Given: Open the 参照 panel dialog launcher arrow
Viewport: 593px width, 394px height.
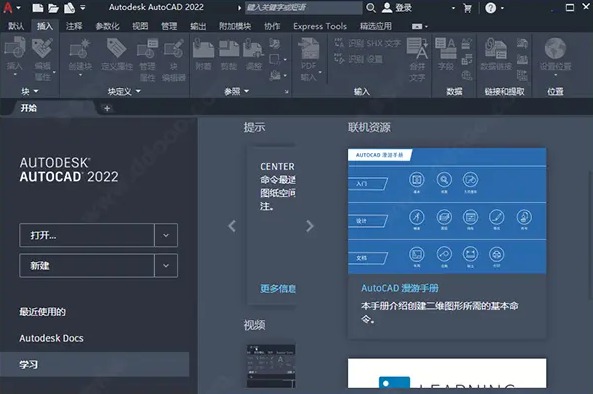Looking at the screenshot, I should [x=286, y=92].
